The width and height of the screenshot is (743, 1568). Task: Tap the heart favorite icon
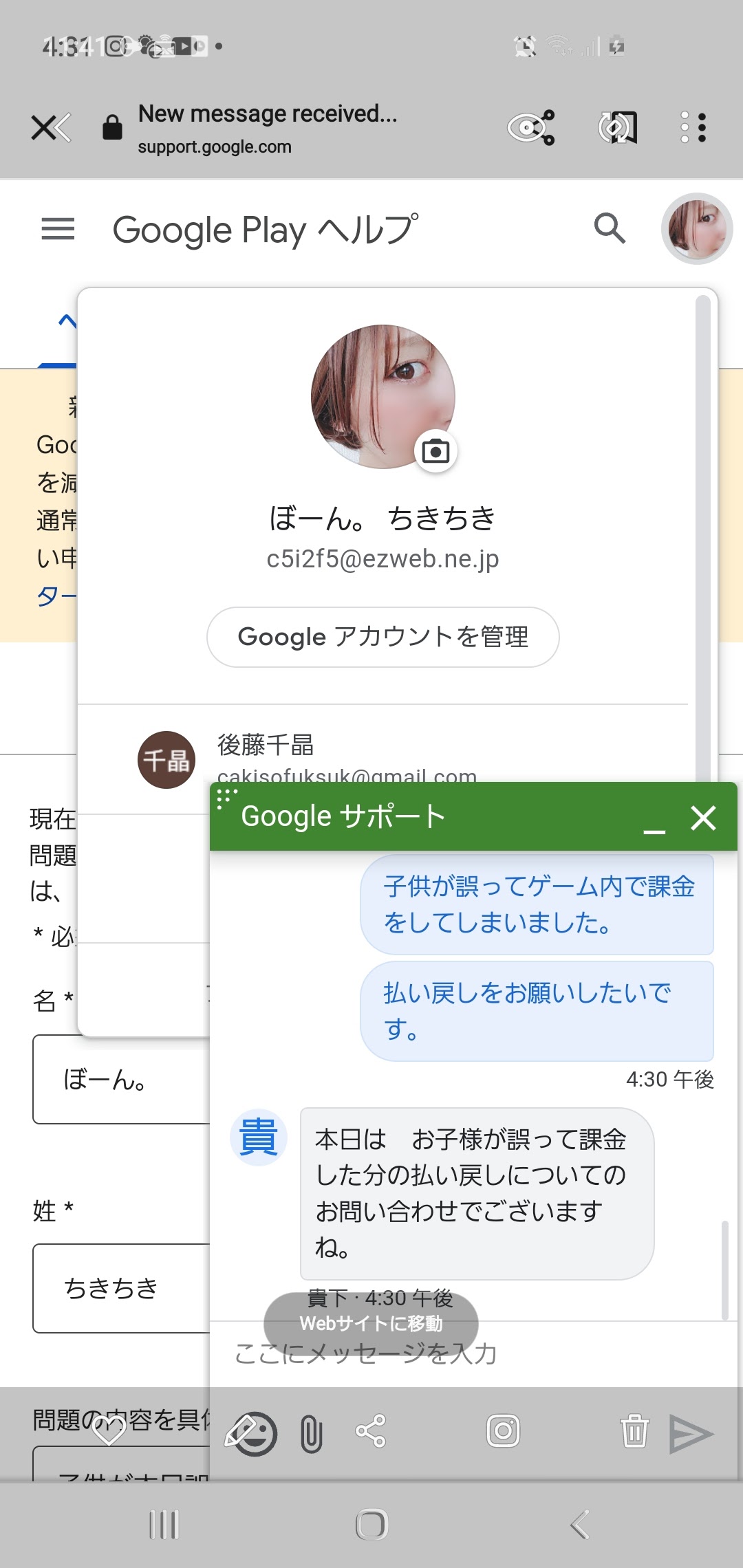point(109,1430)
